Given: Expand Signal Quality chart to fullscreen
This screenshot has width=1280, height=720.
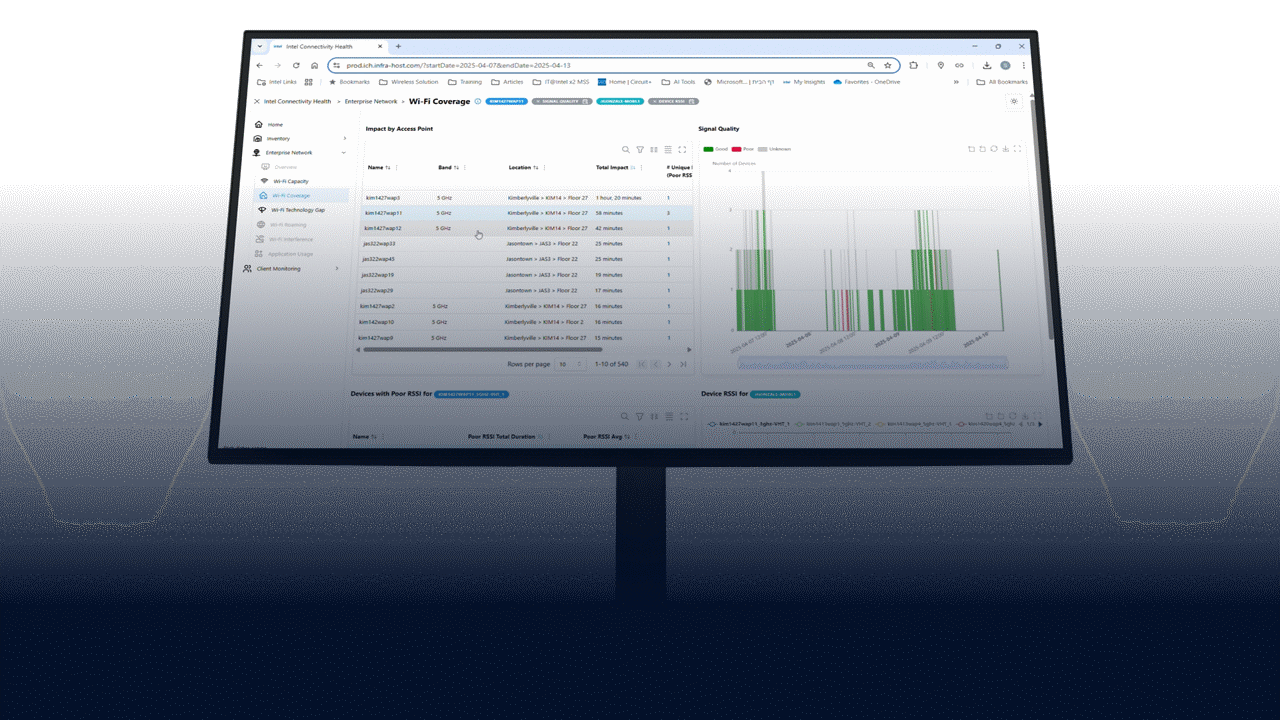Looking at the screenshot, I should pyautogui.click(x=1017, y=149).
